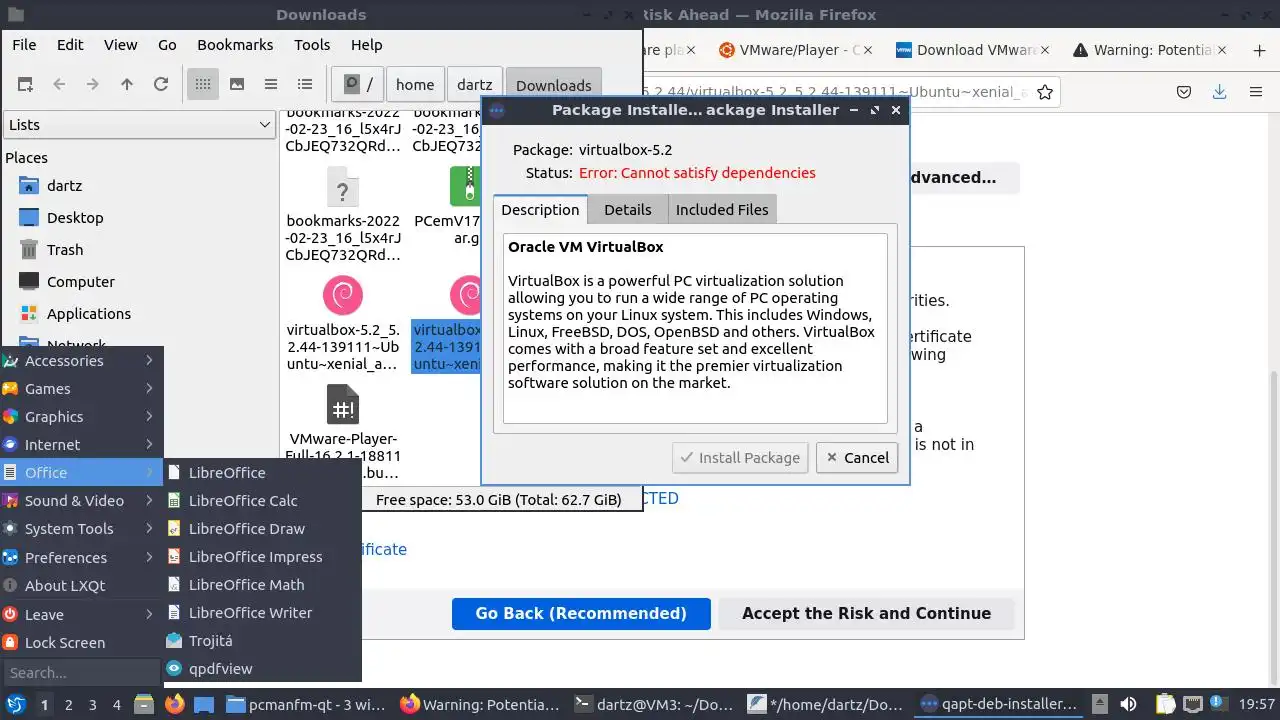This screenshot has height=720, width=1280.
Task: Select the VMware-Player bundle script file
Action: tap(343, 432)
